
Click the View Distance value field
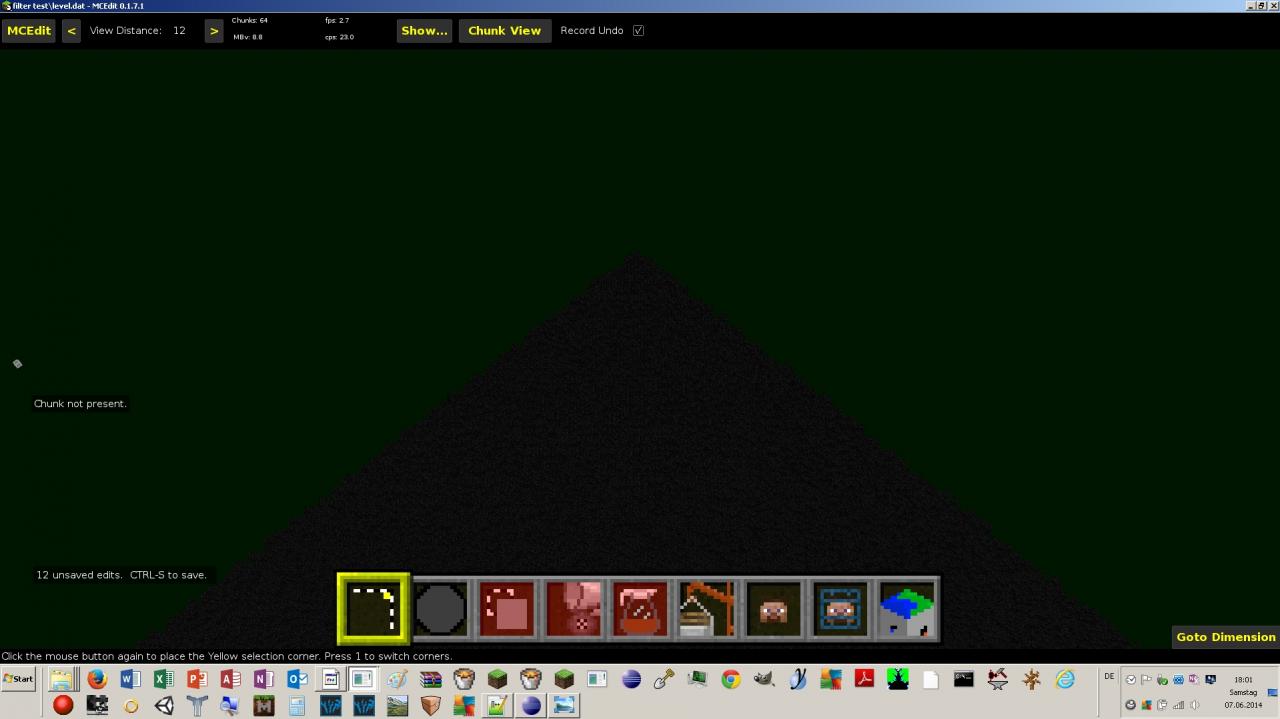click(x=179, y=30)
